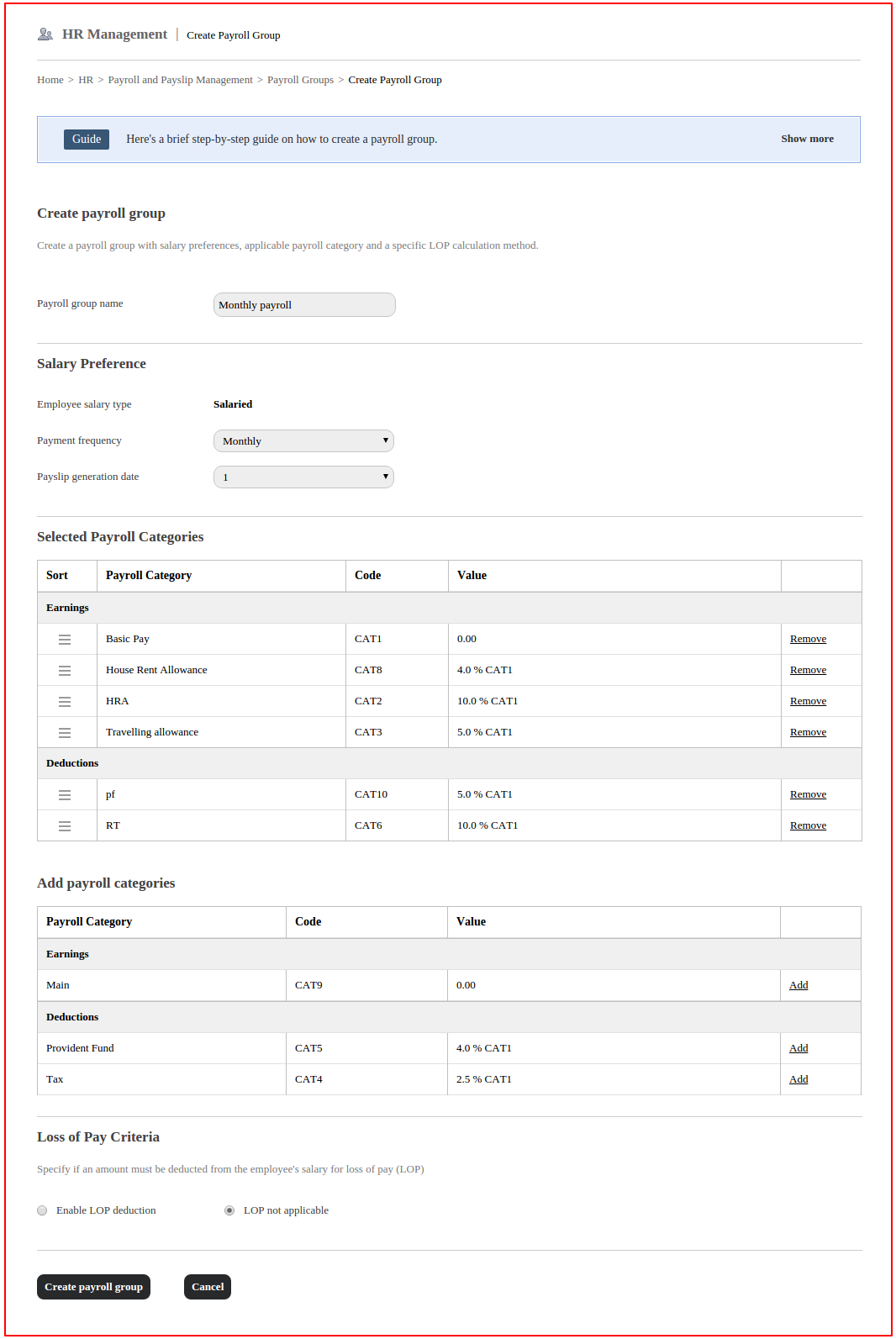Image resolution: width=896 pixels, height=1339 pixels.
Task: Open Payroll and Payslip Management breadcrumb
Action: tap(180, 80)
